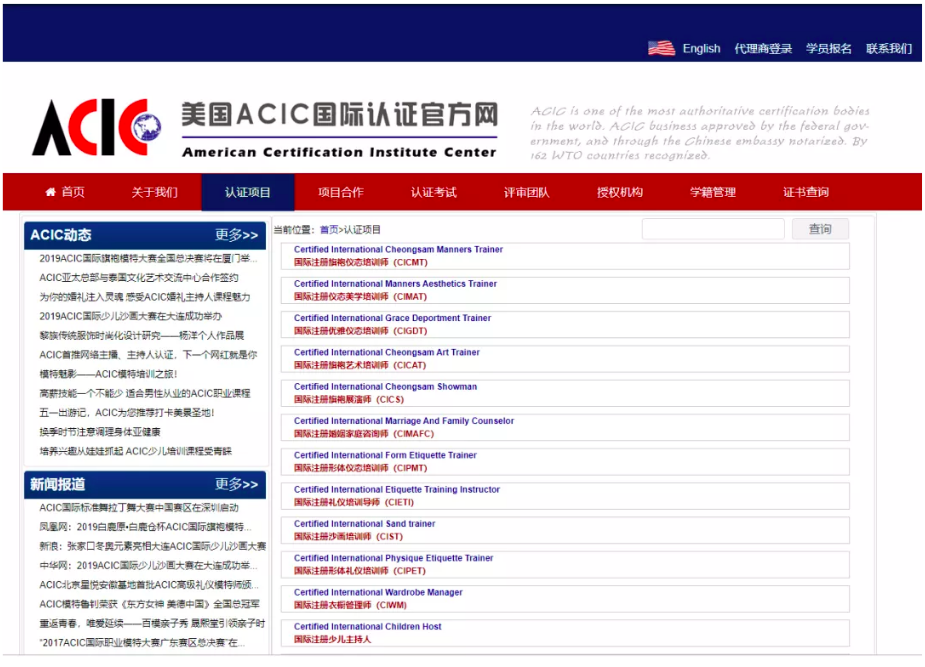Open news 2019ACIC国际少儿沙画大赛在大连成功举办

click(131, 316)
